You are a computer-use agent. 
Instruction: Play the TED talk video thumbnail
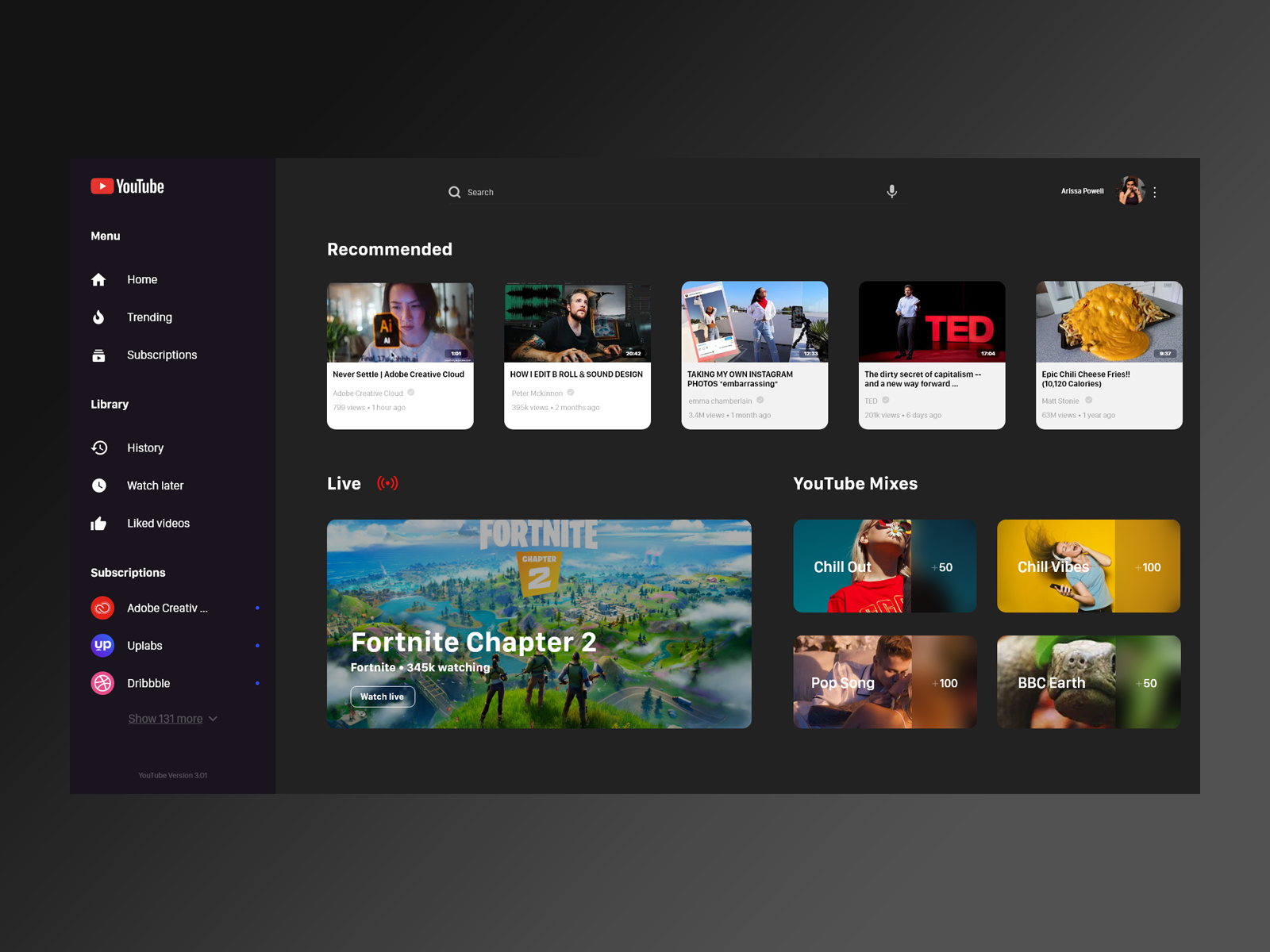click(x=932, y=322)
